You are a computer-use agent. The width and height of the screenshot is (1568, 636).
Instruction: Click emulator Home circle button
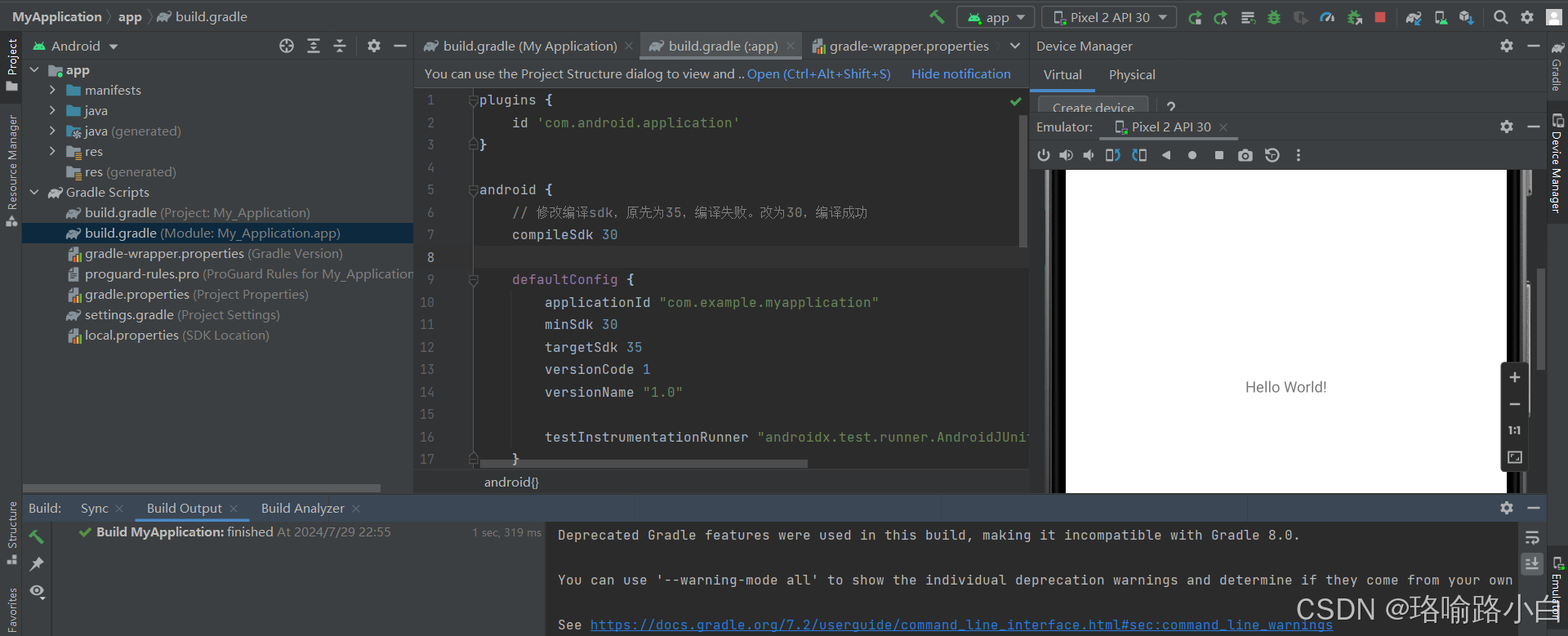(1192, 155)
